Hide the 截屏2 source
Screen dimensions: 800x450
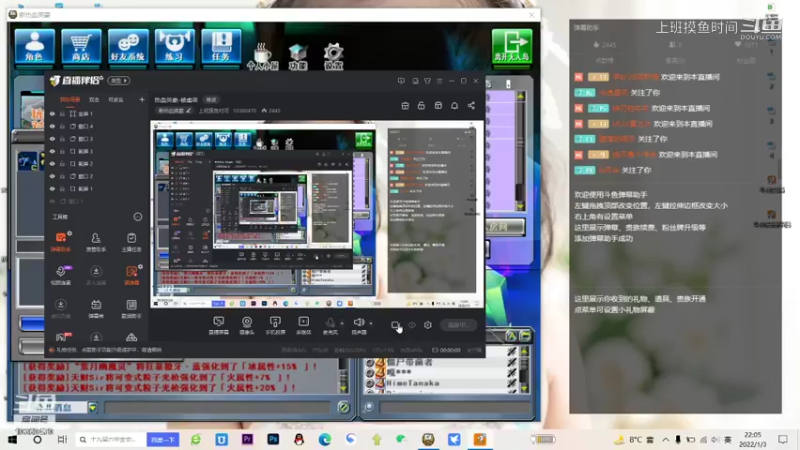(x=52, y=164)
